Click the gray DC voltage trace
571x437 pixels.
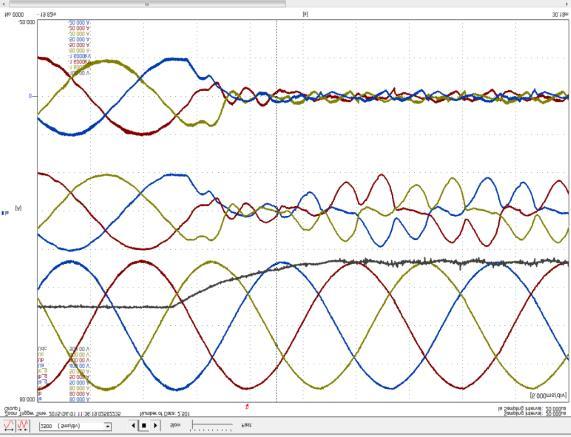[302, 265]
